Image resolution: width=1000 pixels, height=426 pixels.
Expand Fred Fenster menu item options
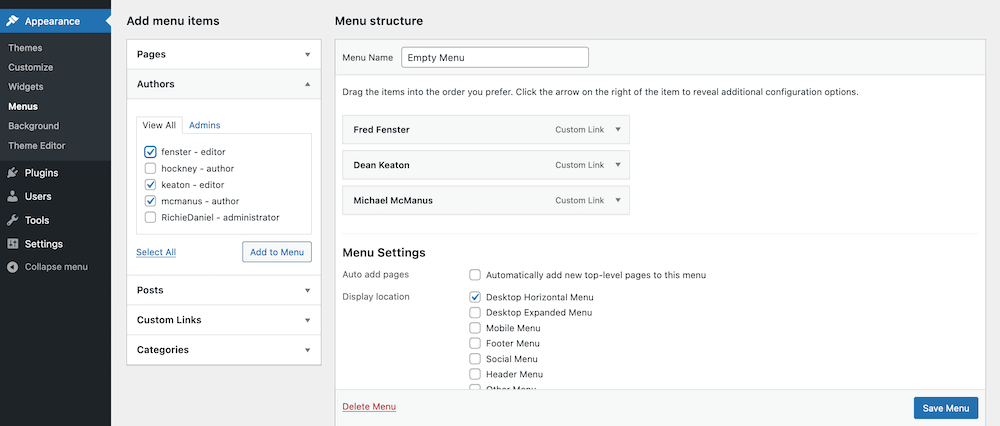618,130
